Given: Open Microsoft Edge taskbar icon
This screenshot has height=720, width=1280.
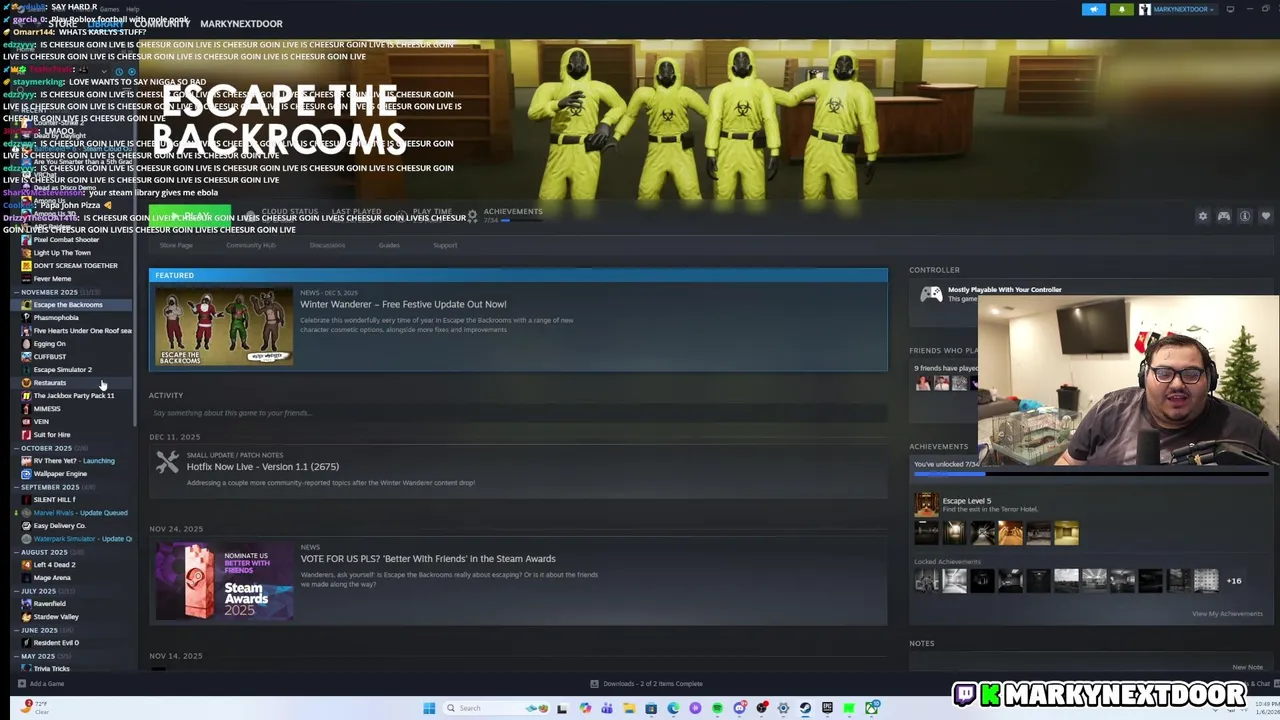Looking at the screenshot, I should (673, 708).
